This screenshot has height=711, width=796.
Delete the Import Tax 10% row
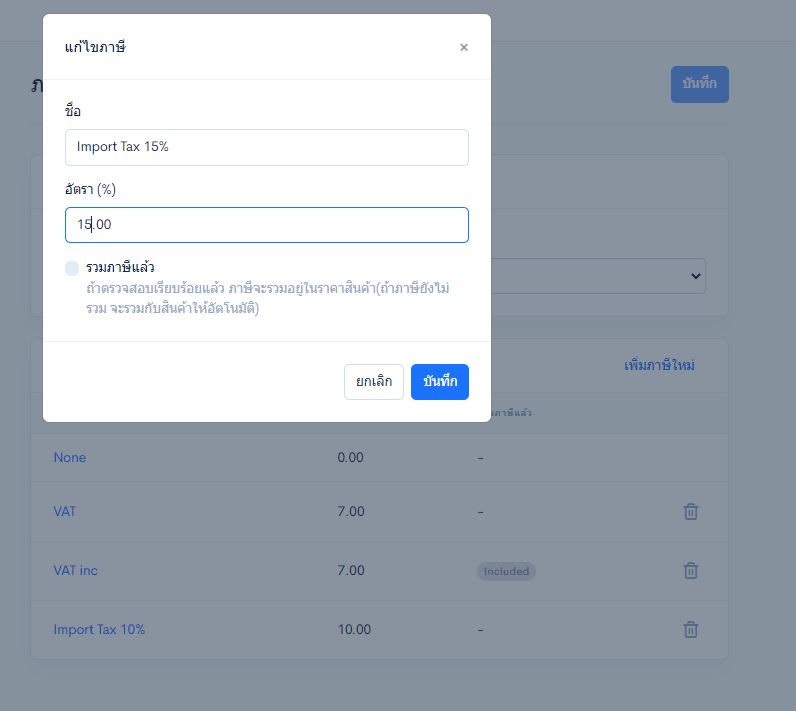click(690, 629)
